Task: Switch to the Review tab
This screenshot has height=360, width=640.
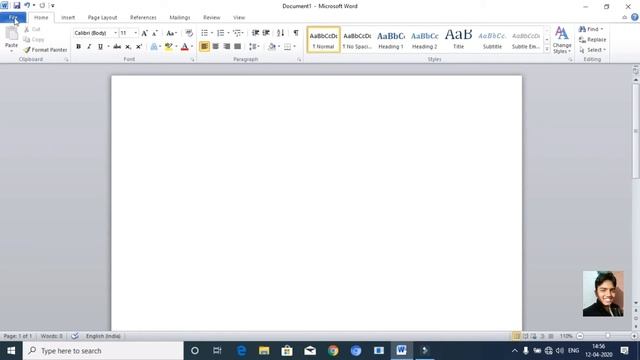Action: point(211,18)
